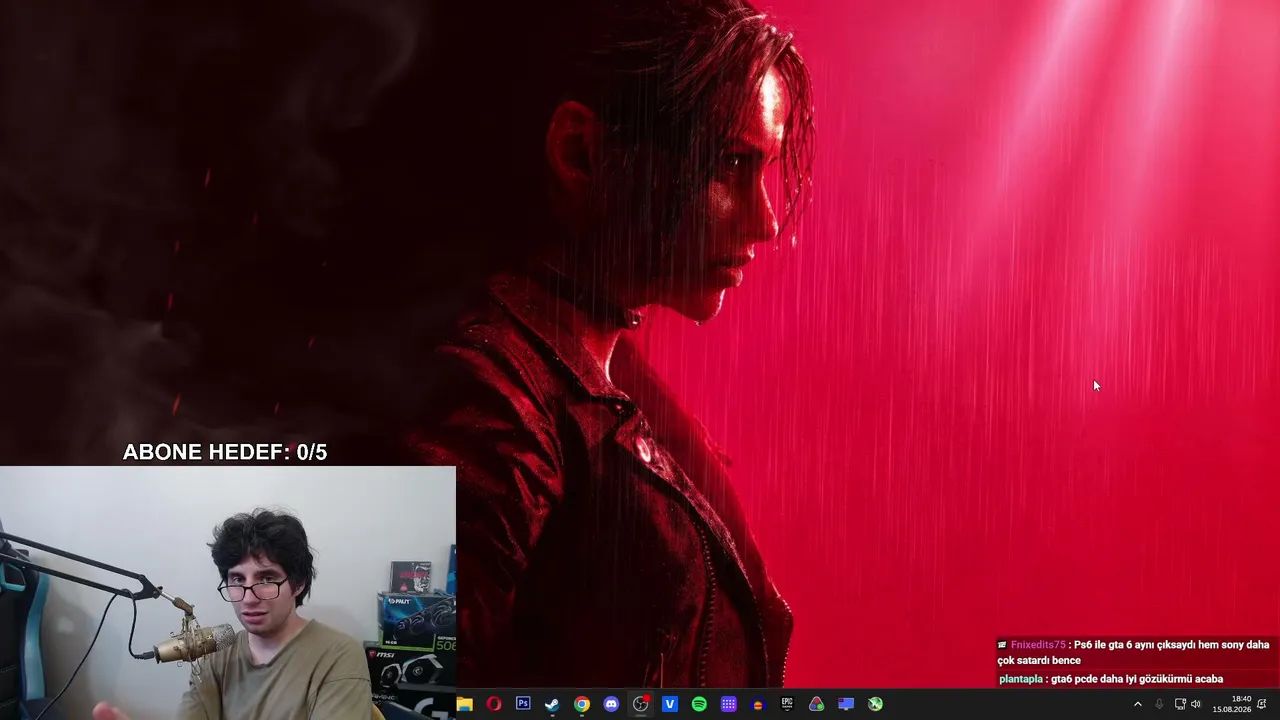Open the volume control tray icon
The width and height of the screenshot is (1280, 720).
[1196, 704]
